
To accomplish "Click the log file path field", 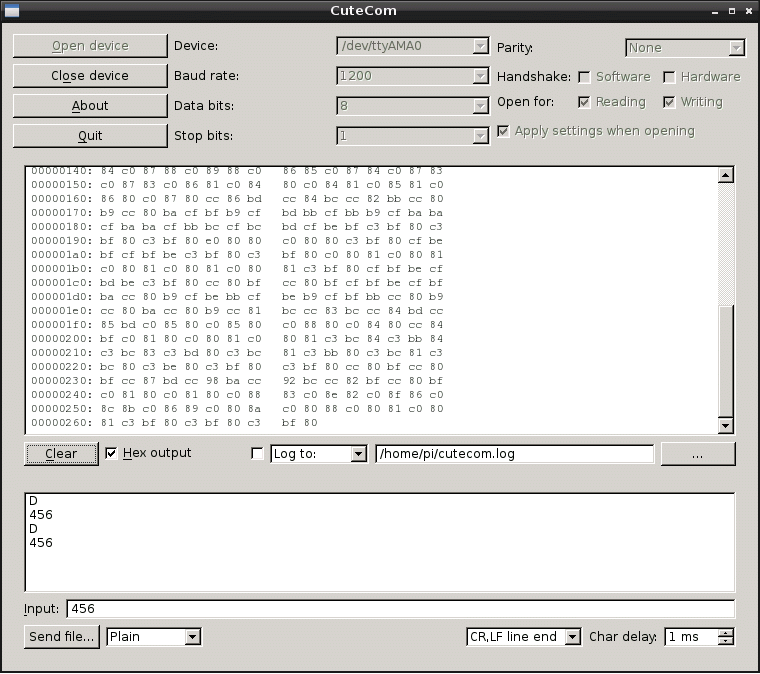I will pyautogui.click(x=515, y=454).
